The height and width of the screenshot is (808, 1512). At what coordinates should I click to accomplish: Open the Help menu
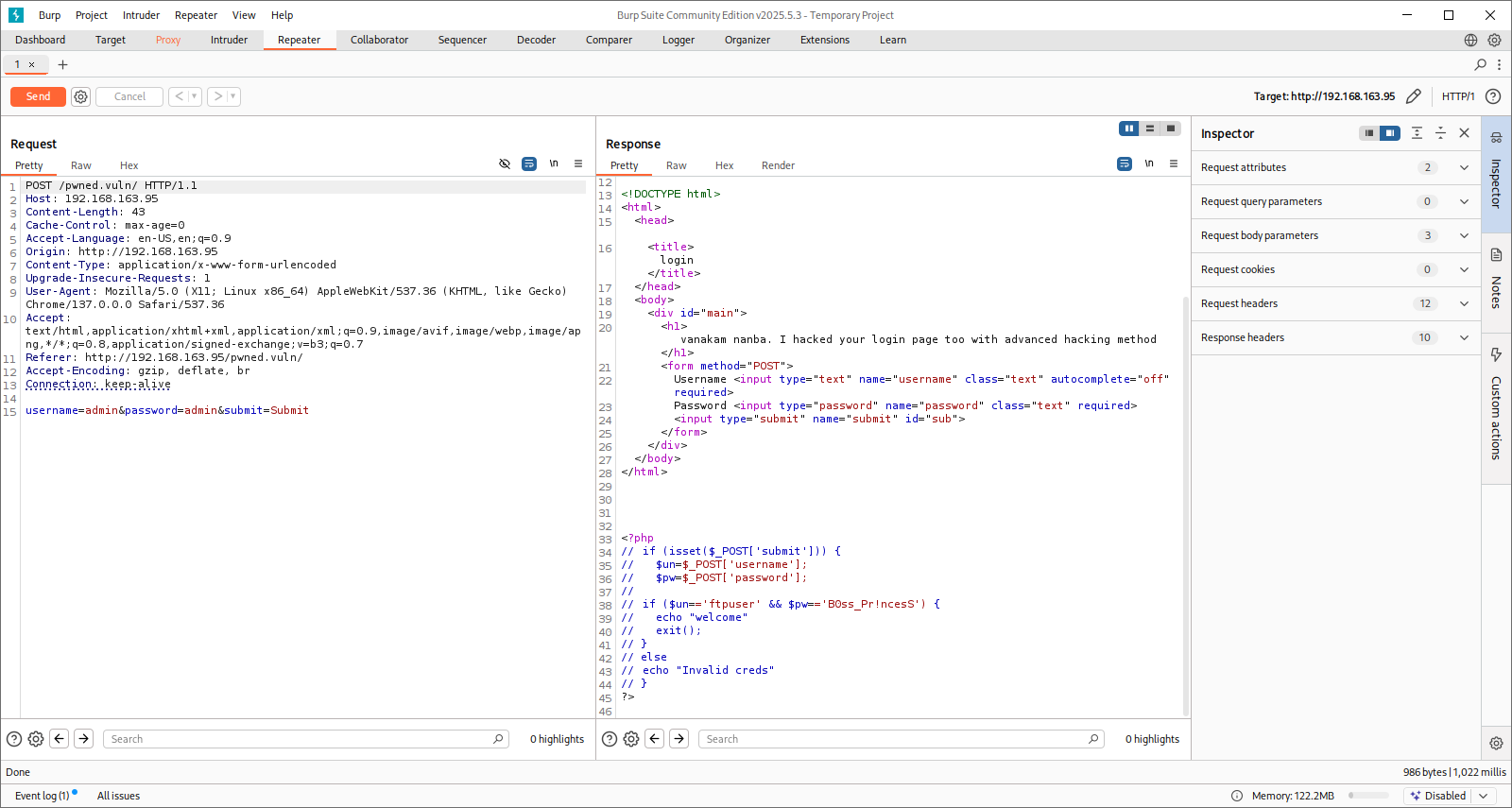click(282, 15)
